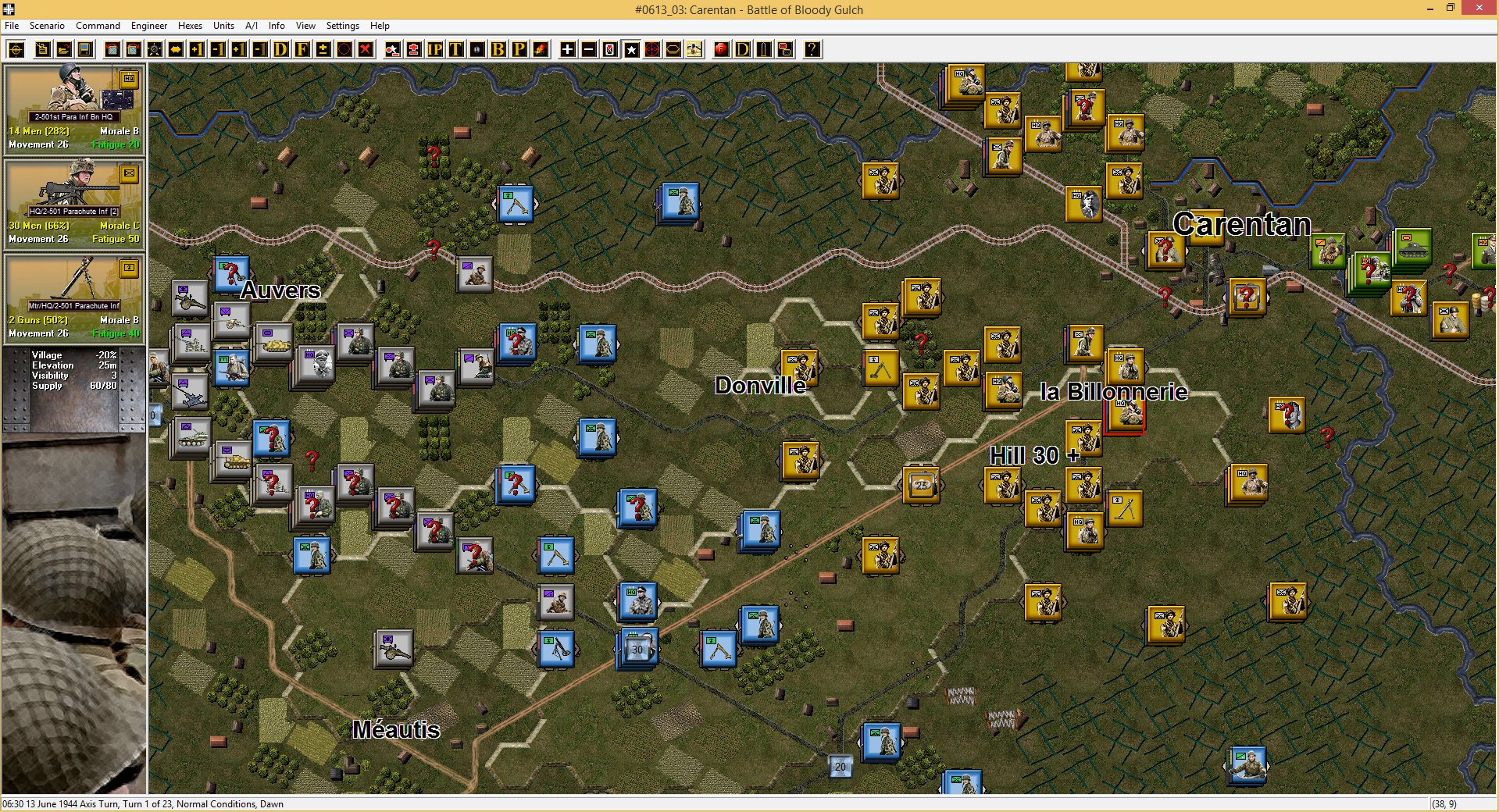Open the View menu

tap(305, 26)
